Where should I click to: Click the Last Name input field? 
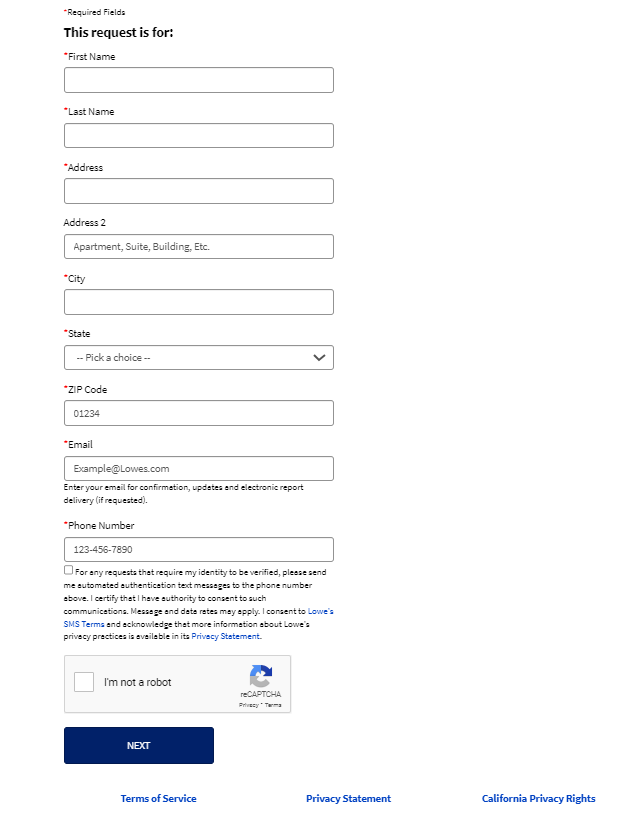pyautogui.click(x=199, y=135)
